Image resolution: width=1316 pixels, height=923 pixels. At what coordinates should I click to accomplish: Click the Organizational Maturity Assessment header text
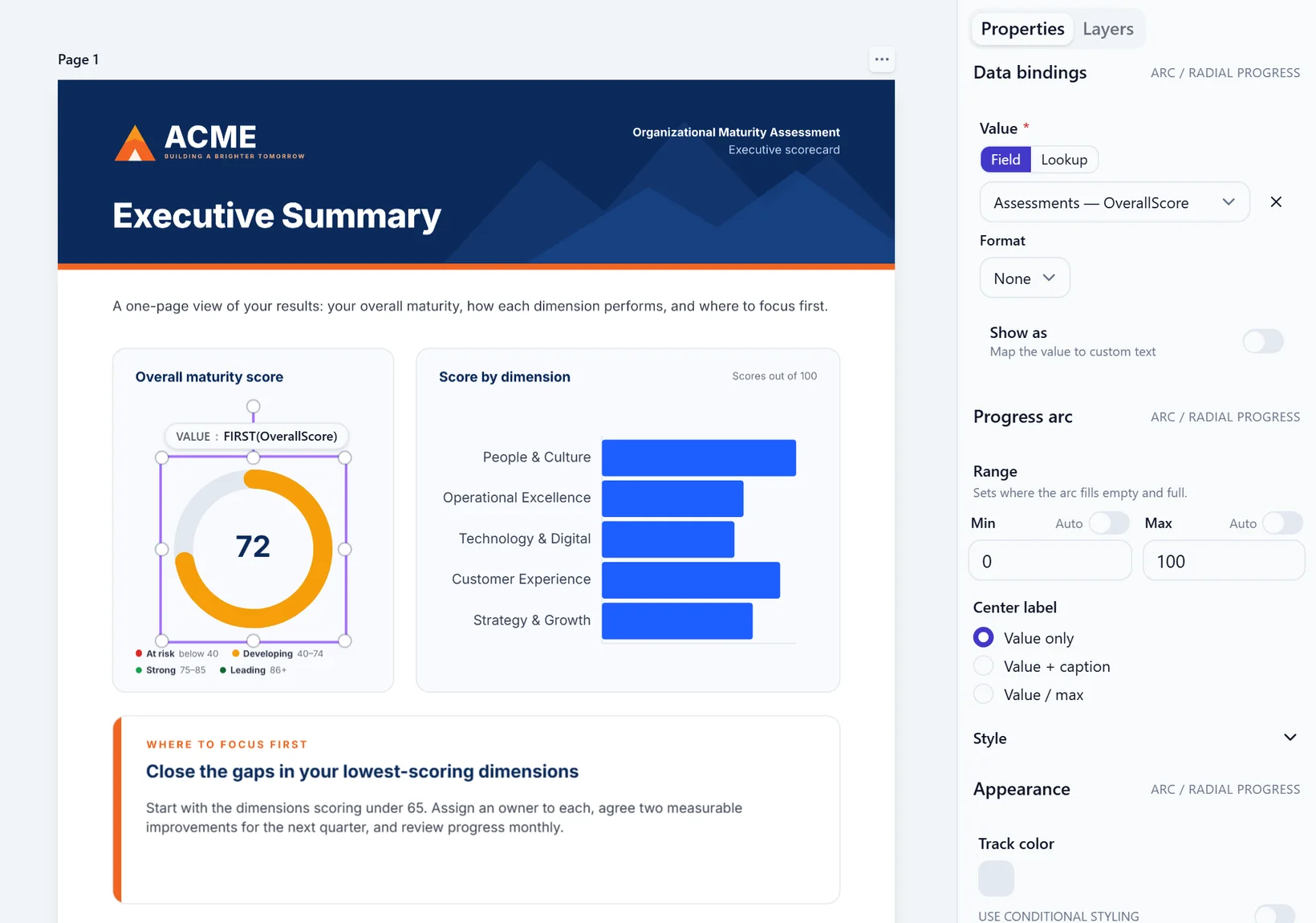coord(736,132)
